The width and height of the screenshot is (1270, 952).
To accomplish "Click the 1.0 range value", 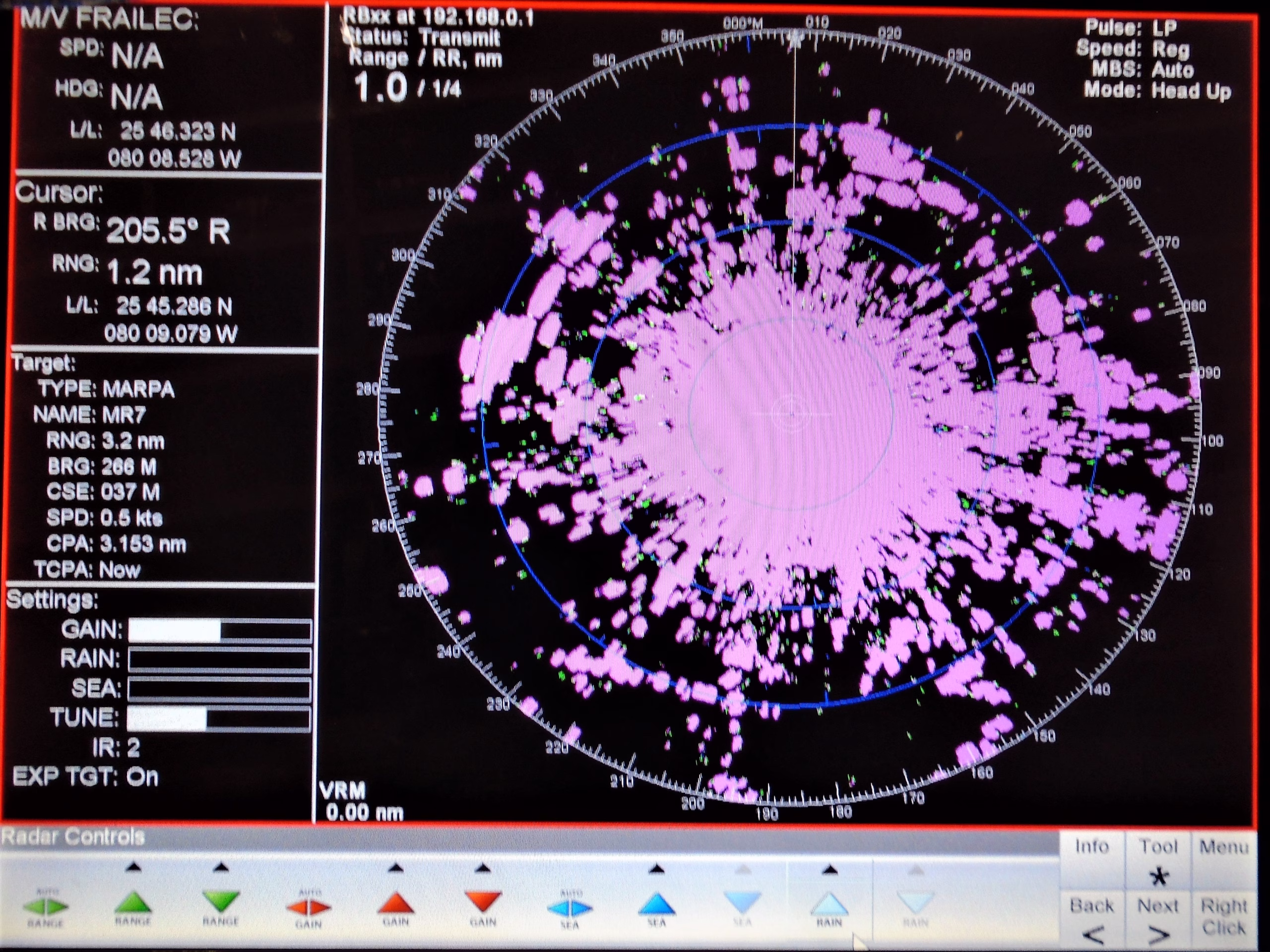I will [x=381, y=87].
